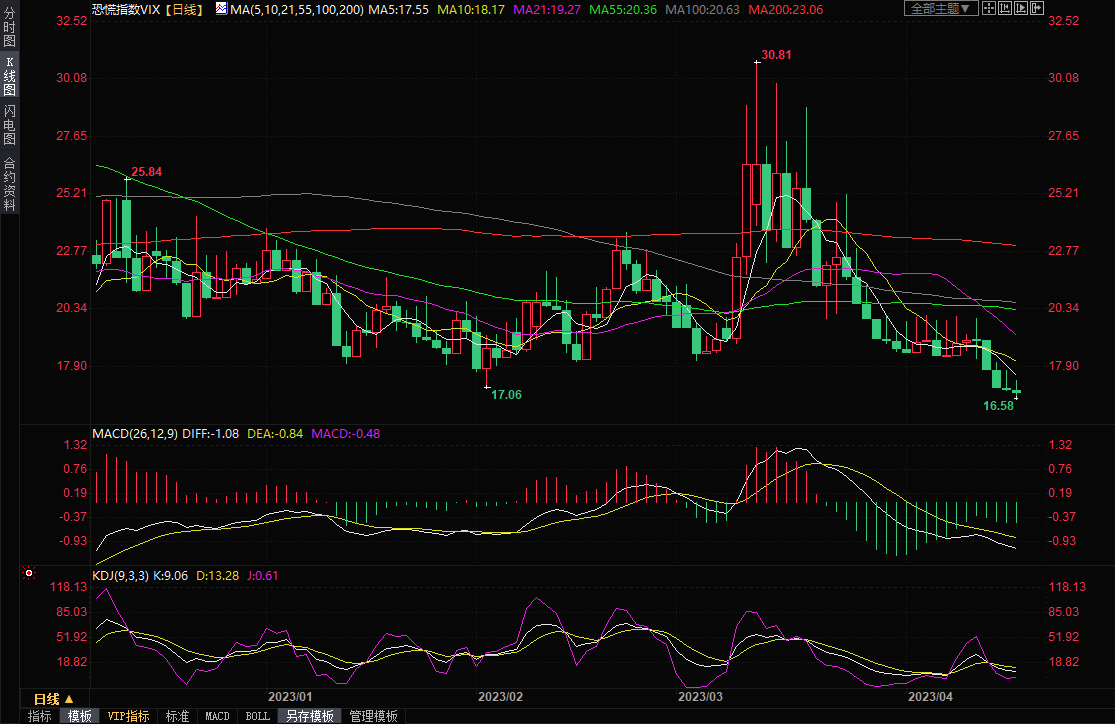Image resolution: width=1115 pixels, height=724 pixels.
Task: Select the 模板 bottom tab
Action: [x=80, y=716]
